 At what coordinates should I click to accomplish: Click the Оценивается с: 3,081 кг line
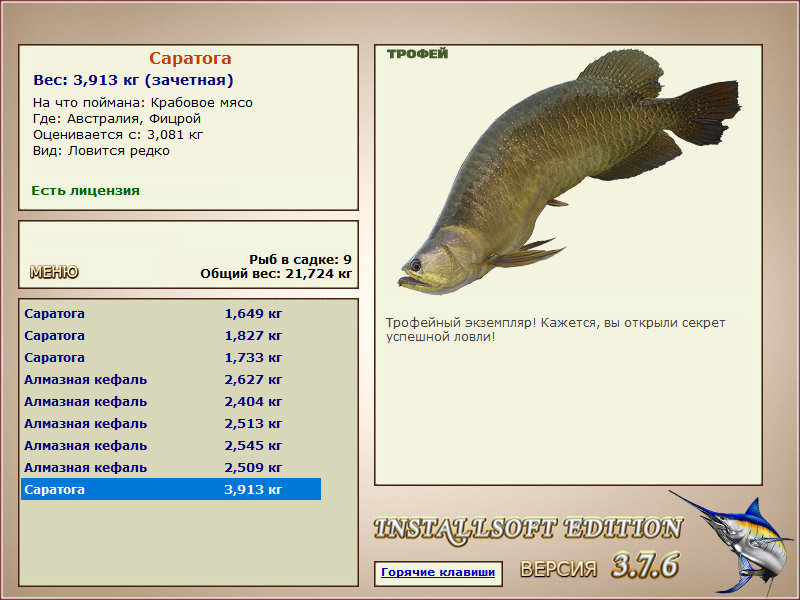pos(118,135)
